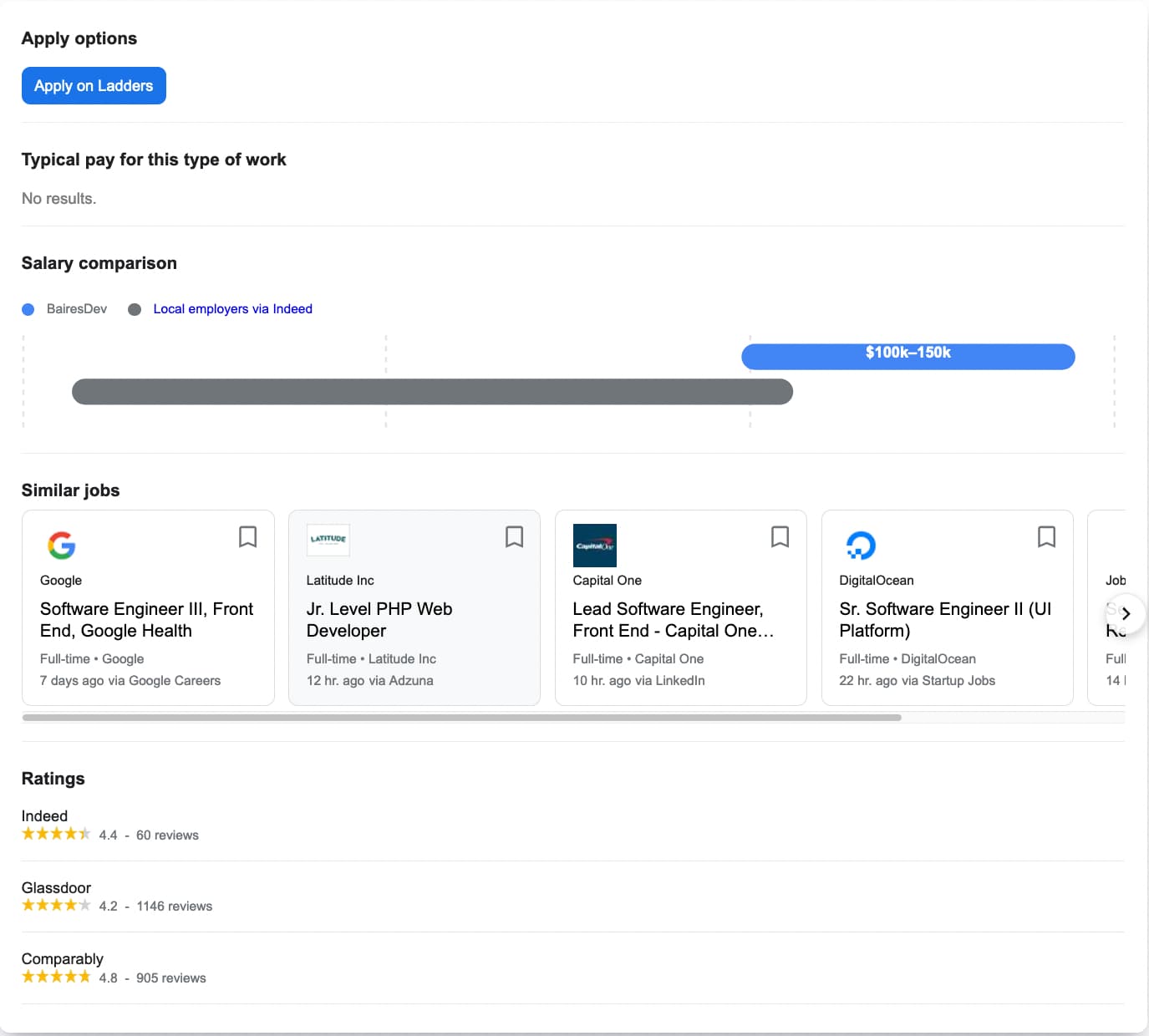Open Jr. Level PHP Web Developer title
Viewport: 1149px width, 1036px height.
pyautogui.click(x=379, y=620)
